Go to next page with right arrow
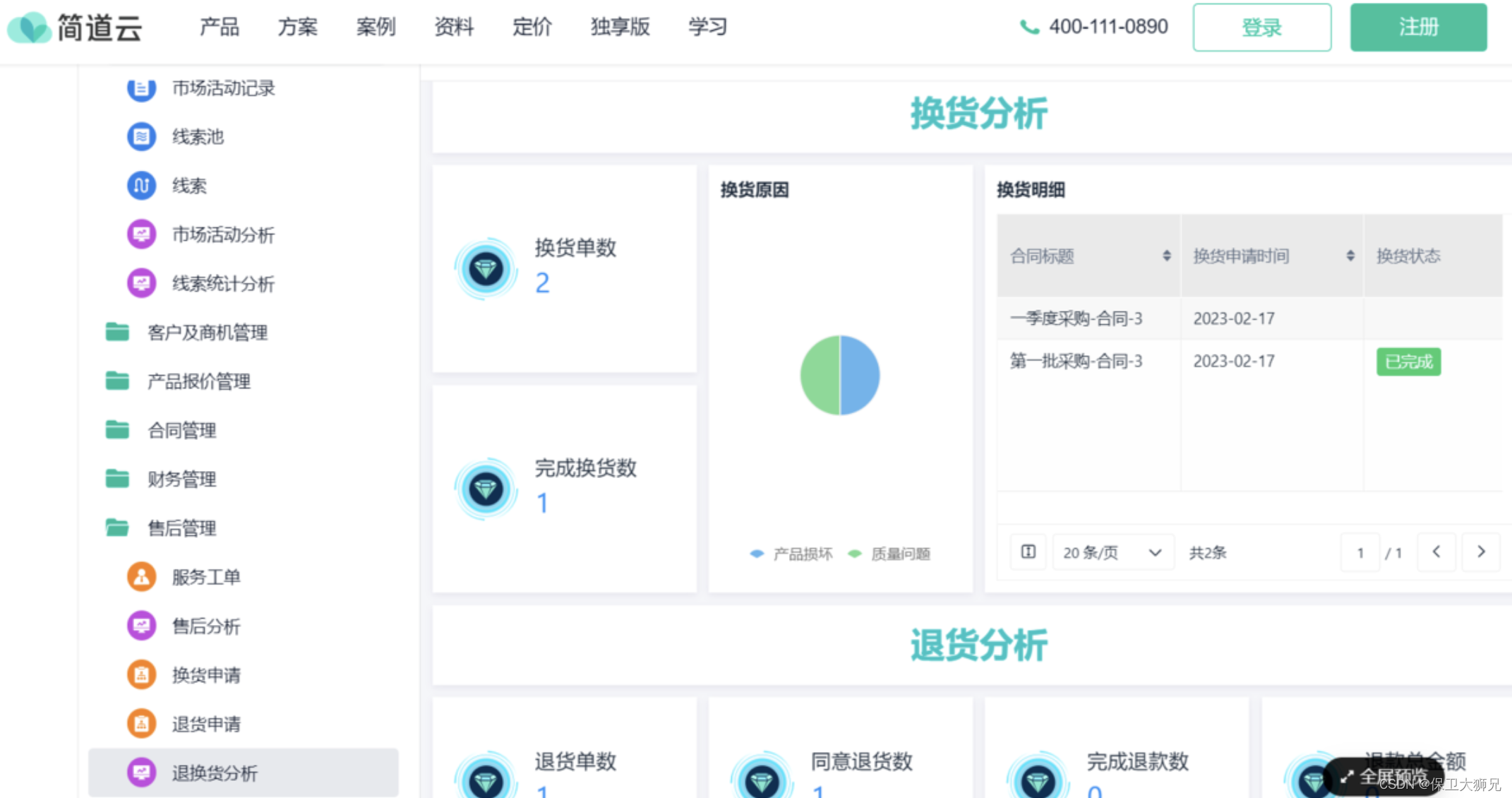 tap(1481, 552)
